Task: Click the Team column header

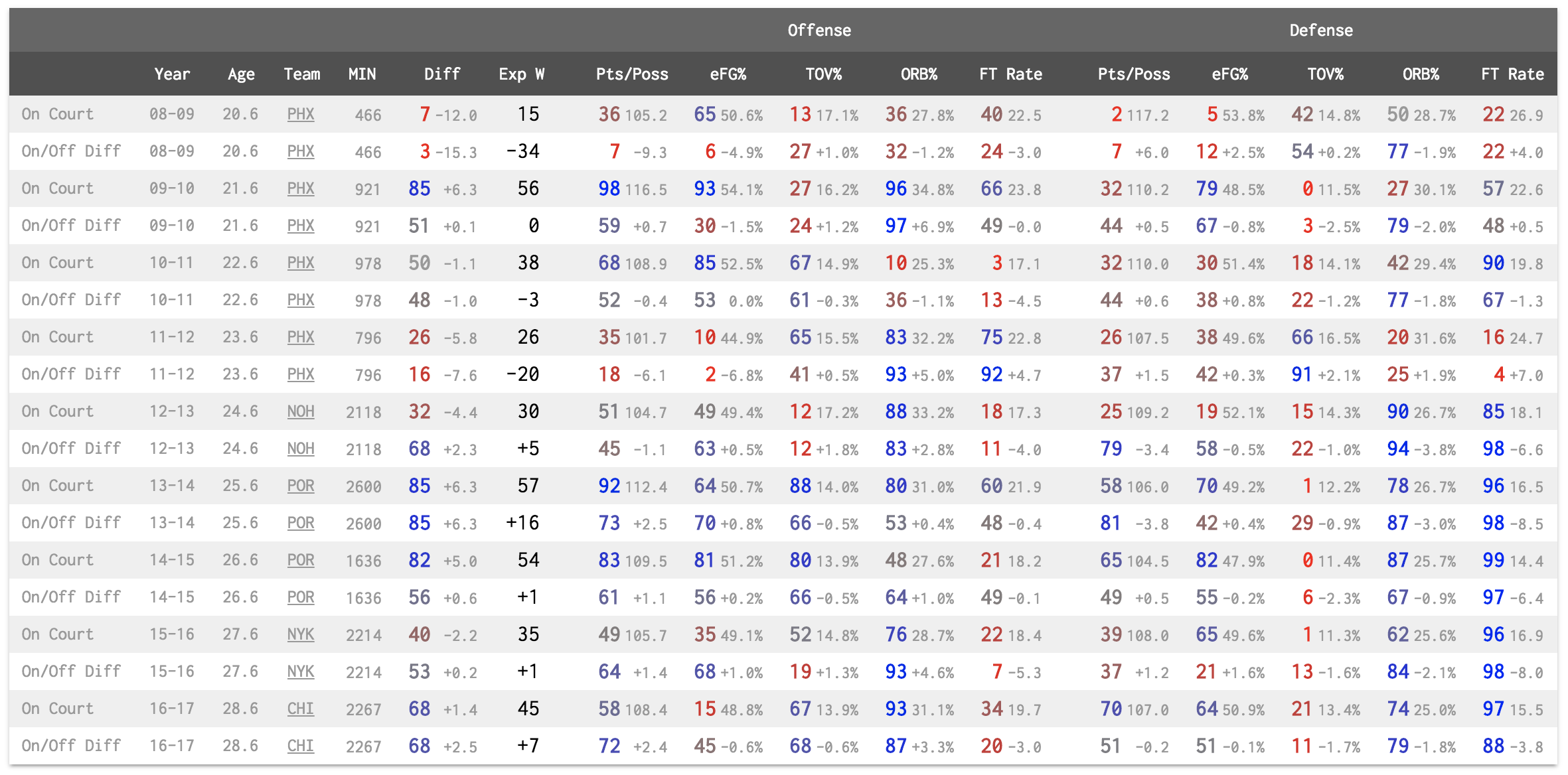Action: point(302,74)
